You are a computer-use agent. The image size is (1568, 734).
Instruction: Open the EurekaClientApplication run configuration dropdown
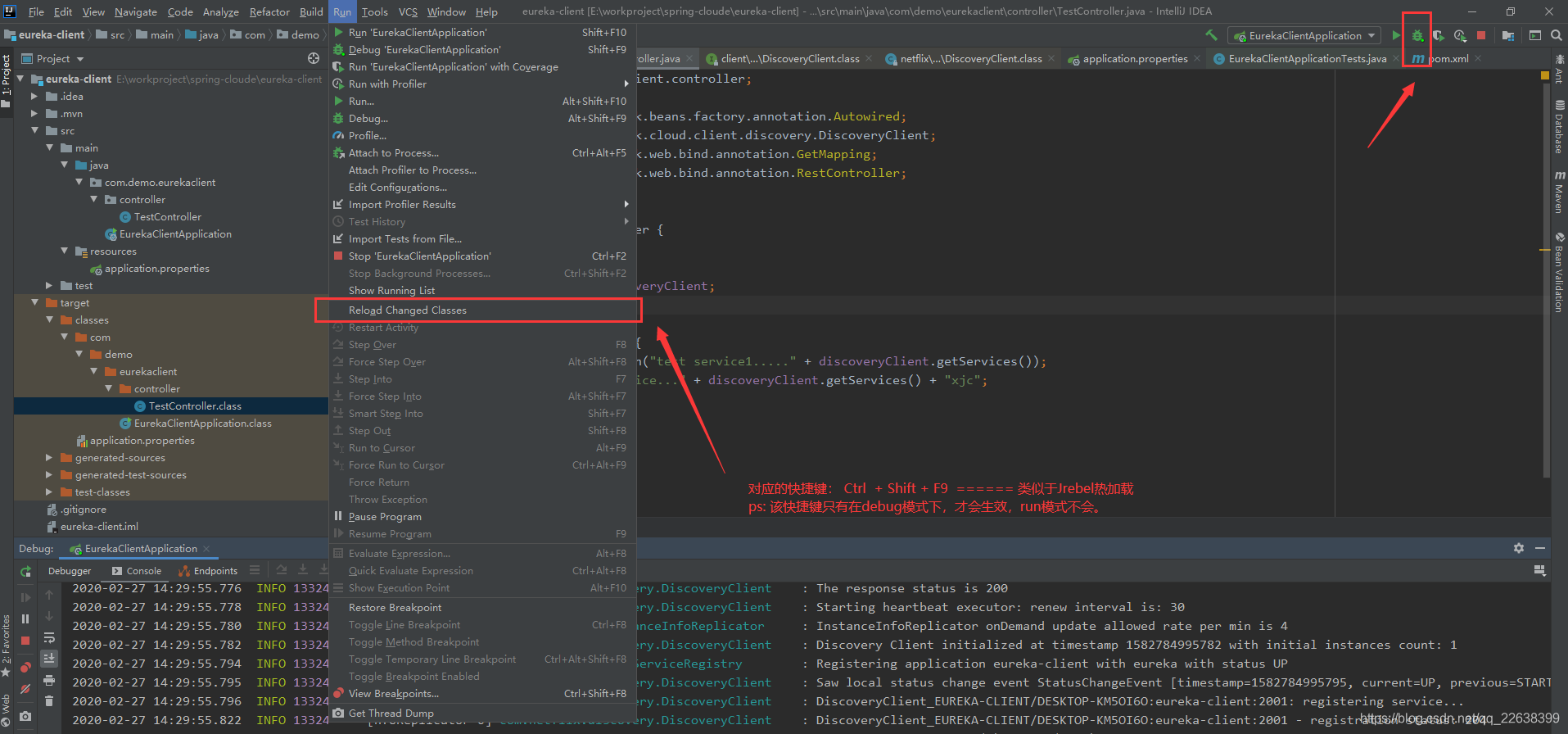pyautogui.click(x=1305, y=35)
